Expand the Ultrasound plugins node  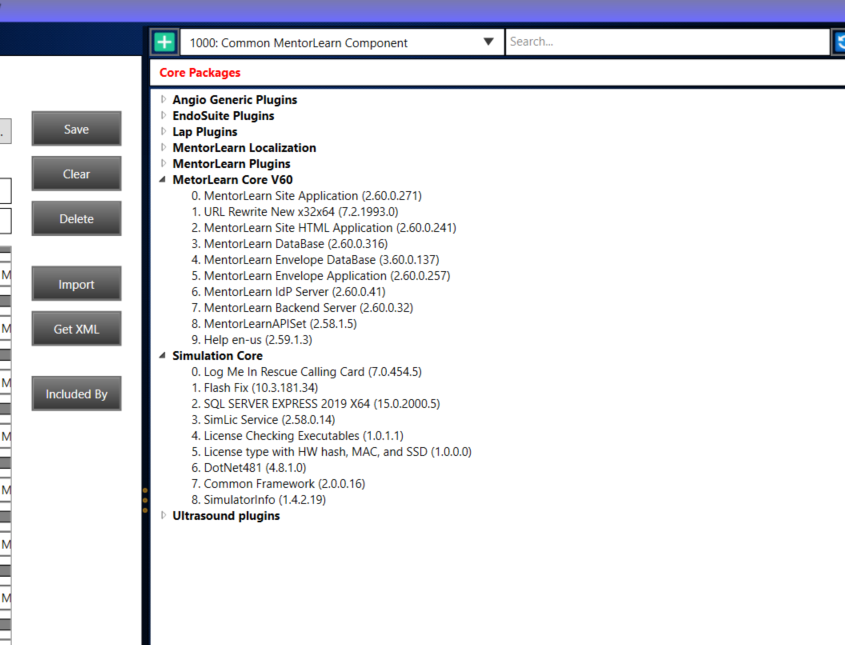tap(163, 515)
